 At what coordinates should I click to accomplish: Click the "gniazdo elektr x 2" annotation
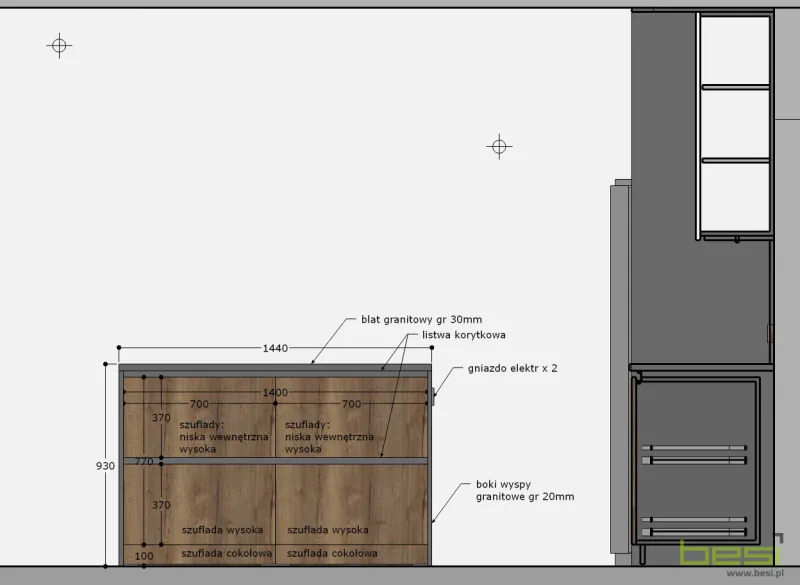(x=512, y=368)
